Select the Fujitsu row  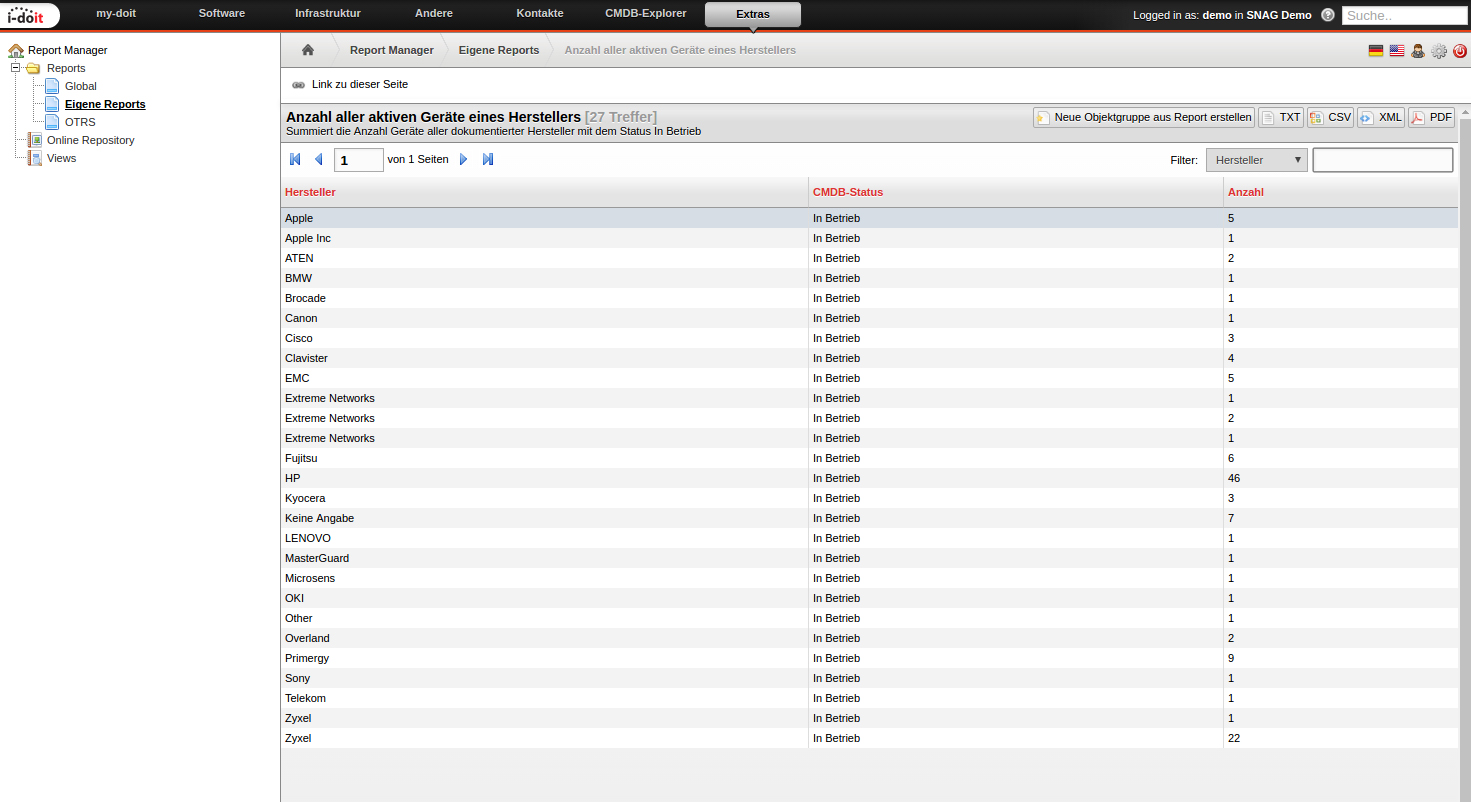[x=869, y=458]
